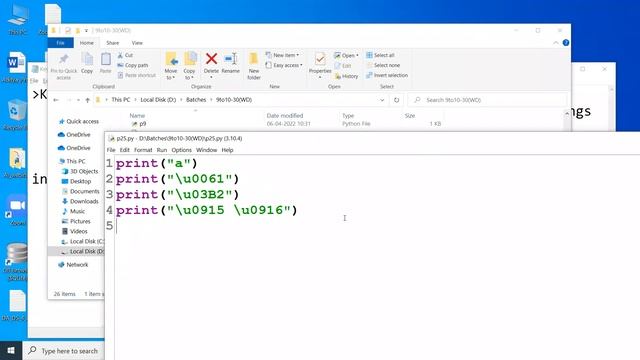The width and height of the screenshot is (640, 360).
Task: Select Music in navigation pane
Action: (x=73, y=211)
